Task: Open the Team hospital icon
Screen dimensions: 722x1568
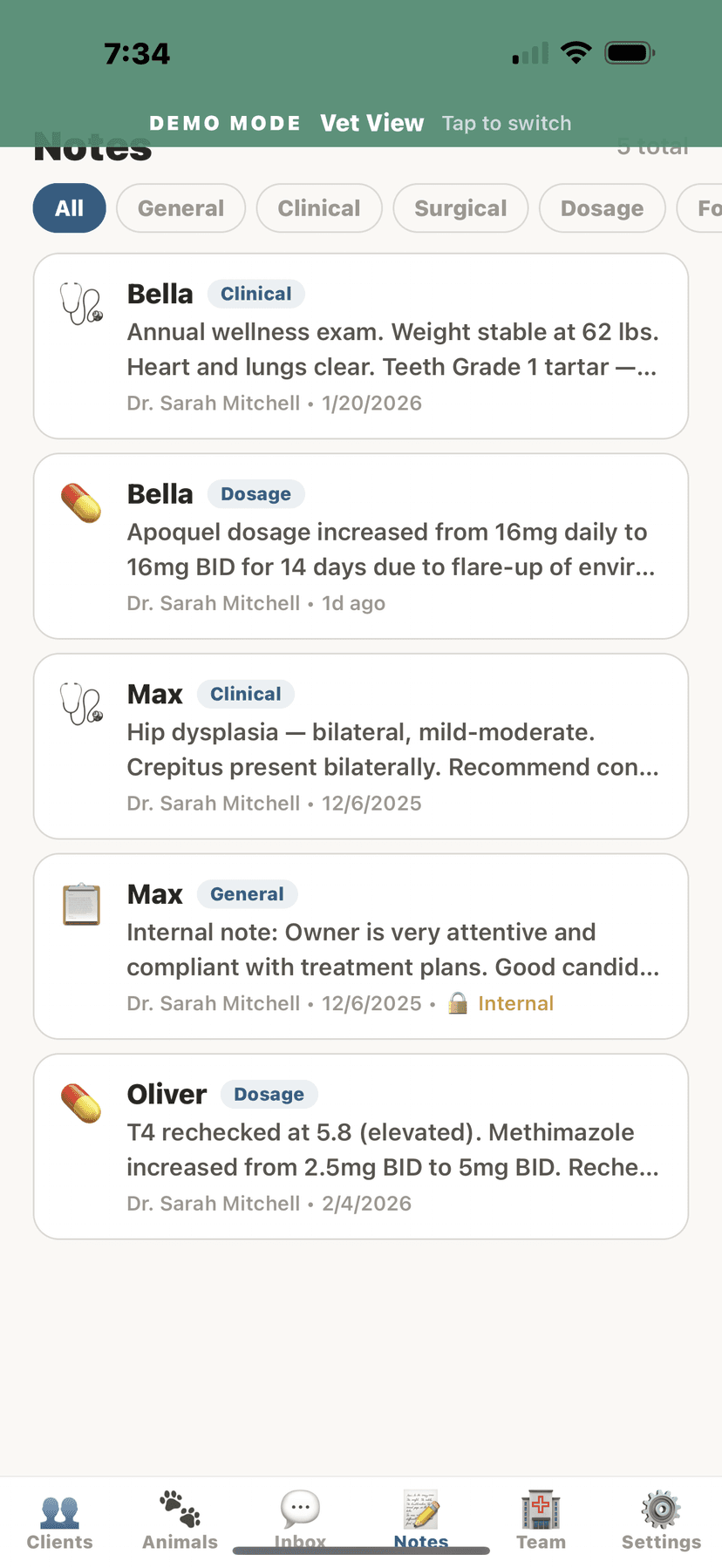Action: 541,1510
